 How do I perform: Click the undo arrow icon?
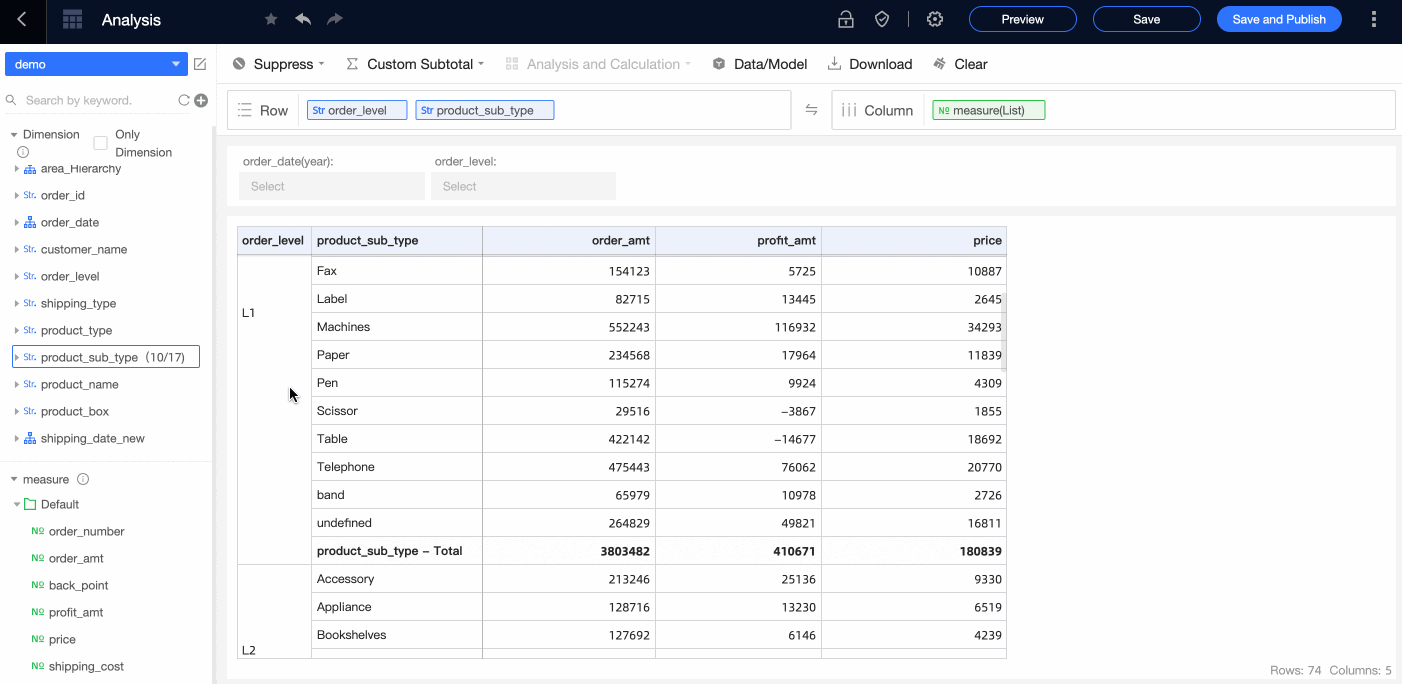(303, 20)
